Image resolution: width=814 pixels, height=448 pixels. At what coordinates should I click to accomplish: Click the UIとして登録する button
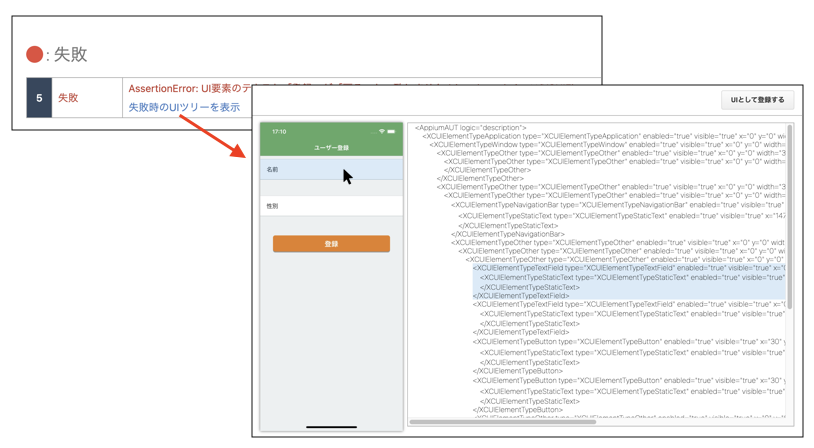point(757,100)
